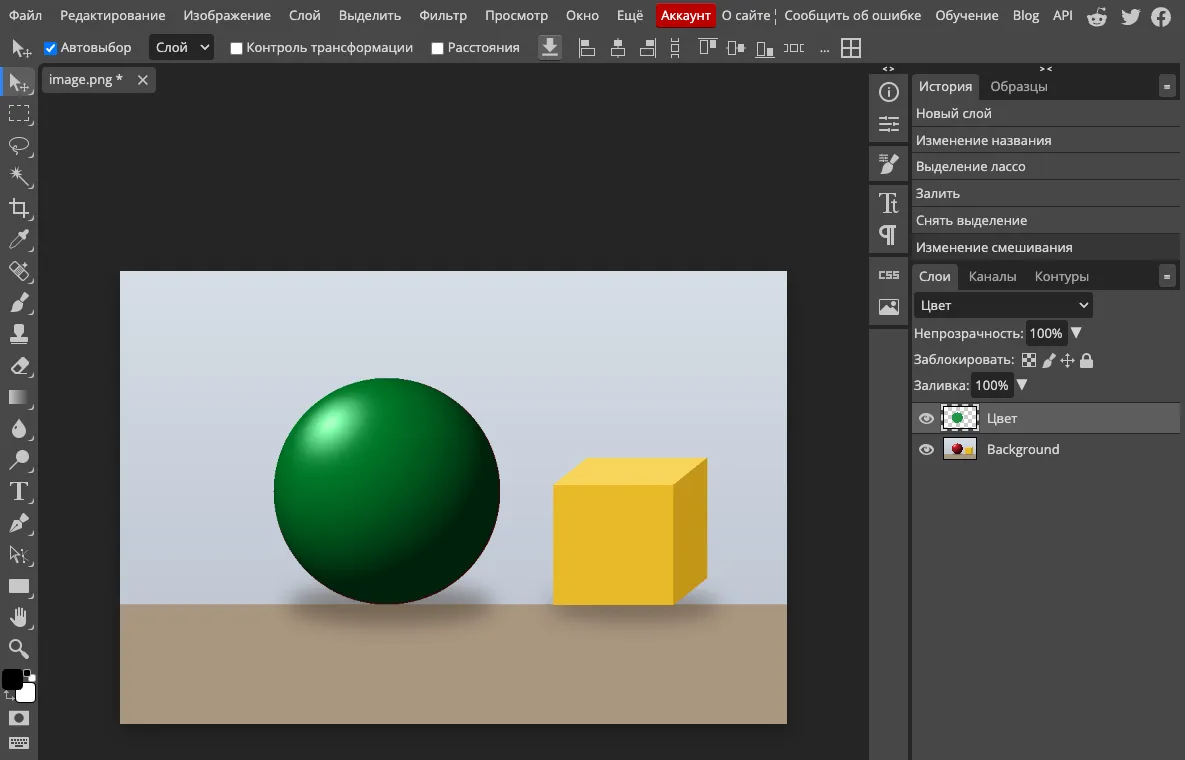Toggle lock all for layer
The image size is (1185, 760).
[x=1086, y=360]
